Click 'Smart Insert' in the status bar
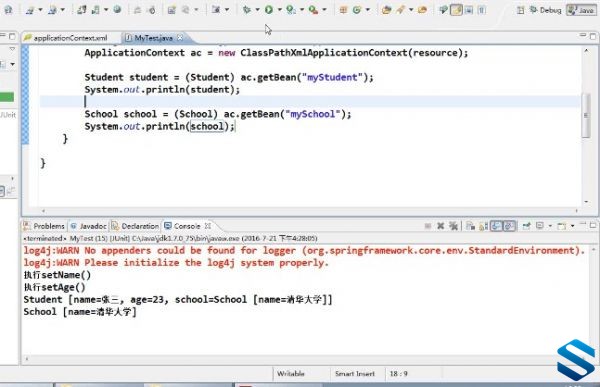This screenshot has height=387, width=600. tap(355, 374)
